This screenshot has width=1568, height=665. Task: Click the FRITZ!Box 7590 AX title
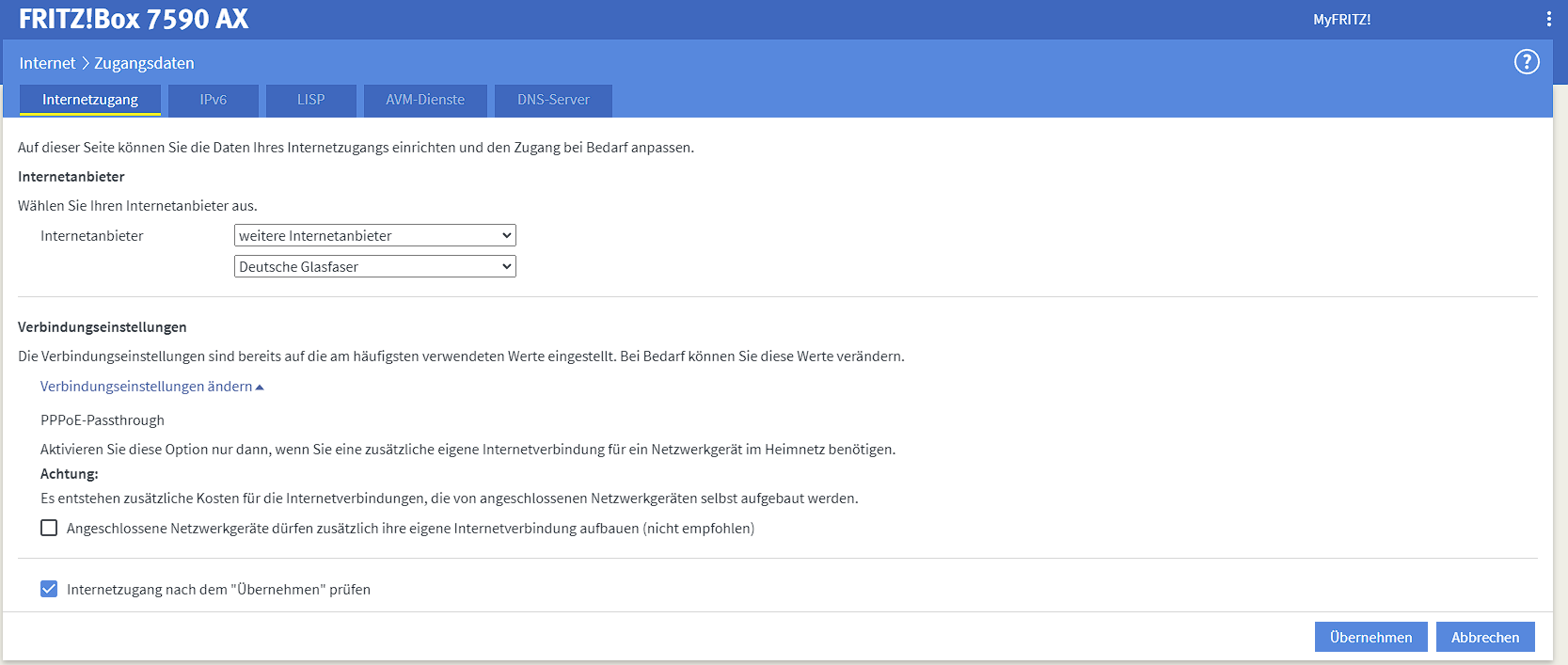134,19
